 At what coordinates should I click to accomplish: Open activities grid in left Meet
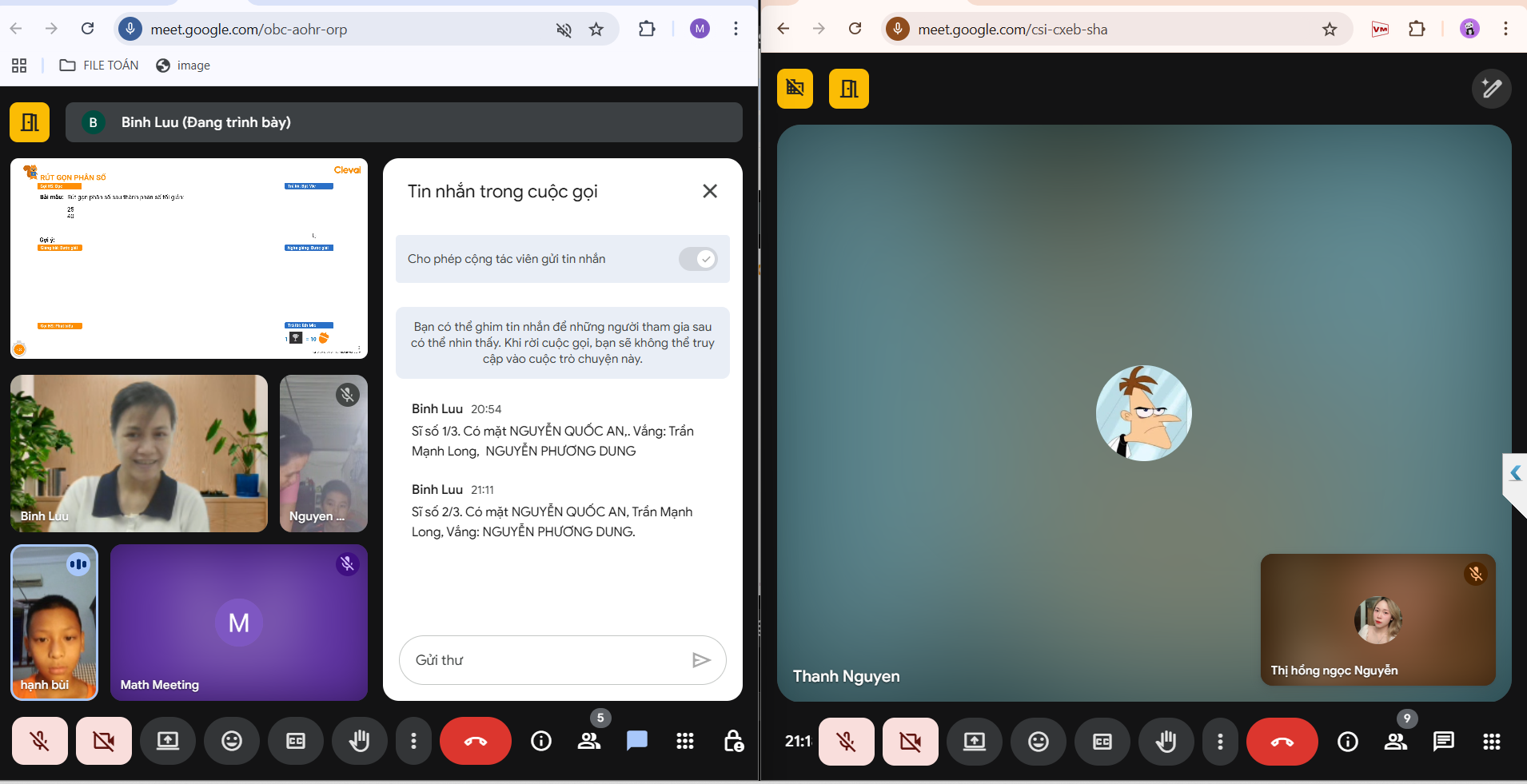[x=685, y=741]
